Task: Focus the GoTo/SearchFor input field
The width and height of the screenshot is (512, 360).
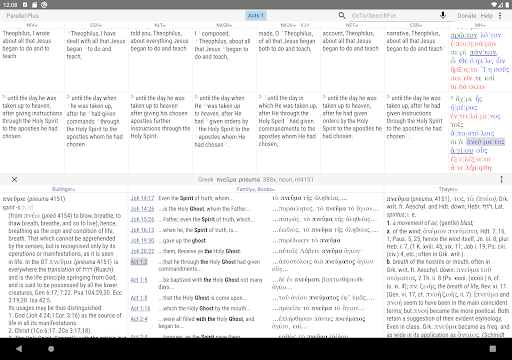Action: click(393, 16)
